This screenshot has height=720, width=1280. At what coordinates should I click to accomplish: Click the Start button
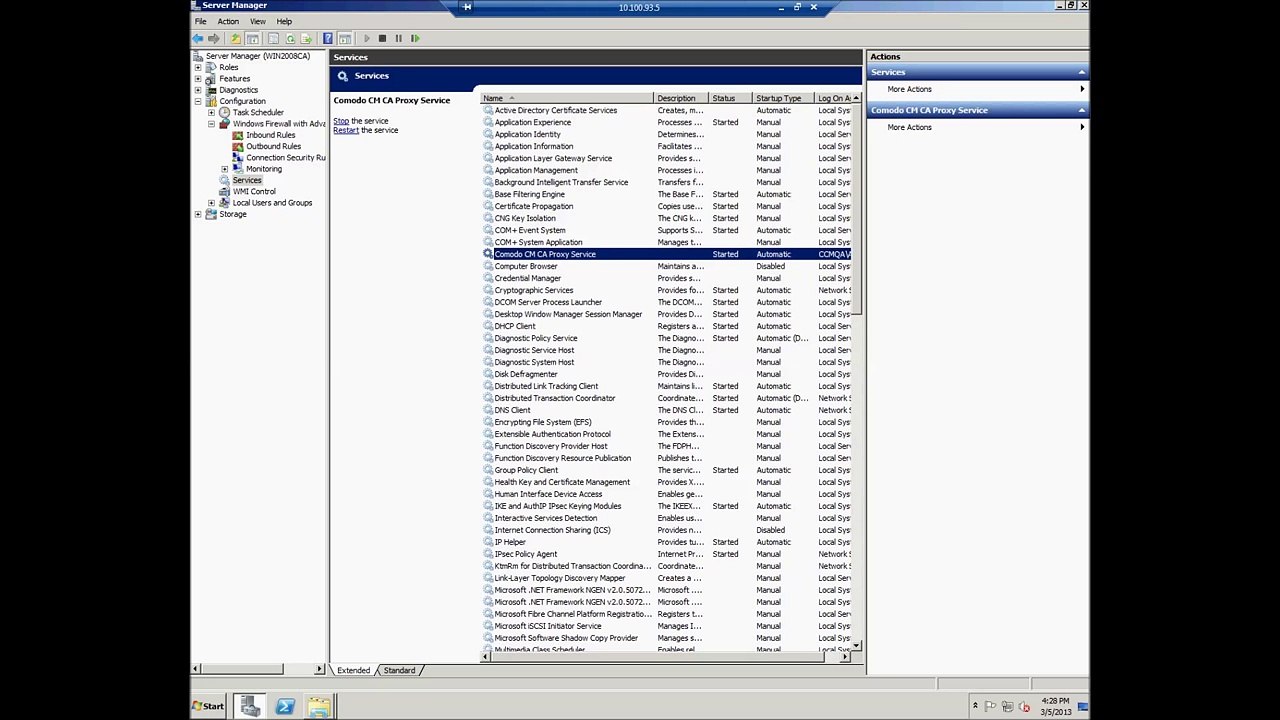(x=209, y=706)
